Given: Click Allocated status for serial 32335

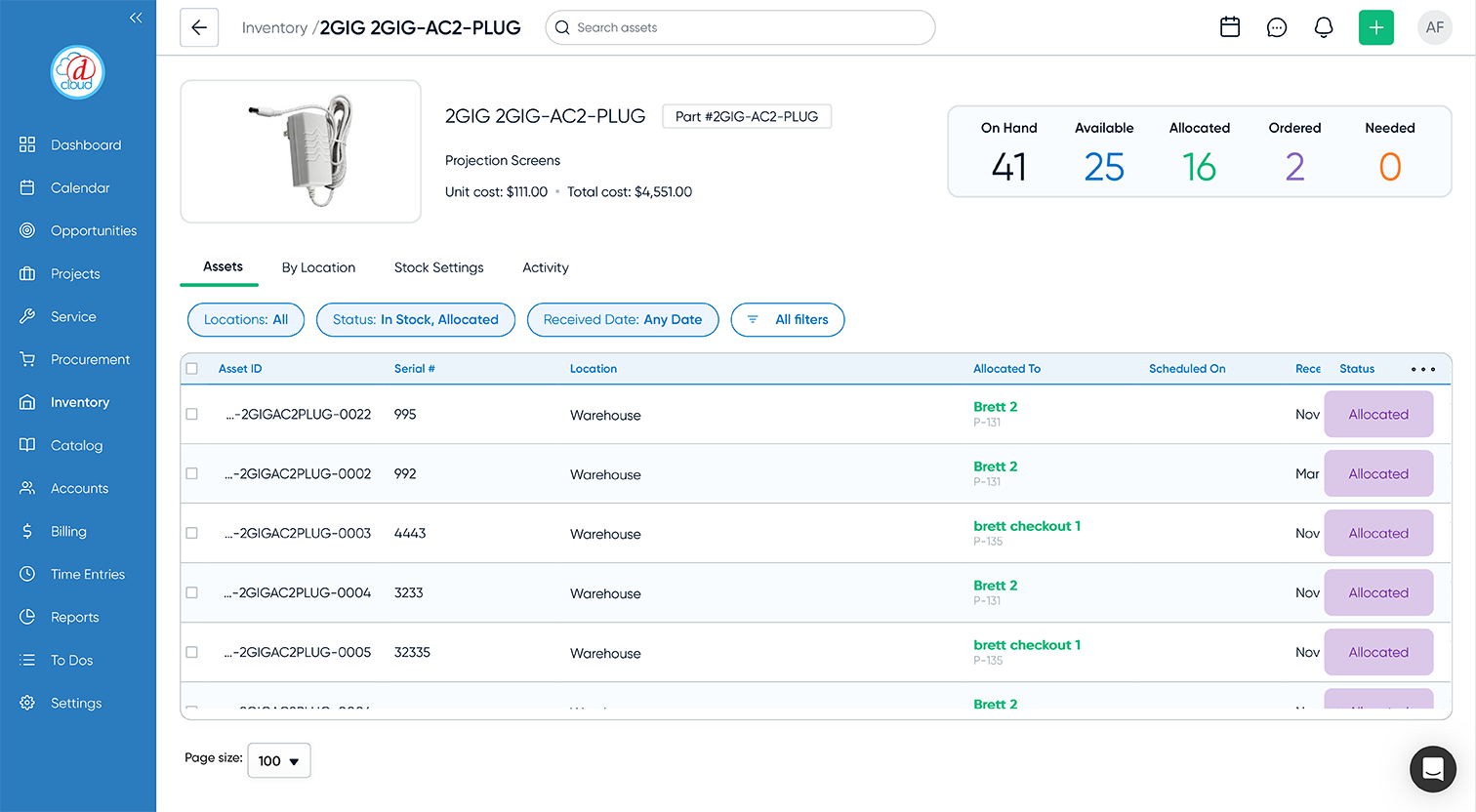Looking at the screenshot, I should [x=1378, y=652].
